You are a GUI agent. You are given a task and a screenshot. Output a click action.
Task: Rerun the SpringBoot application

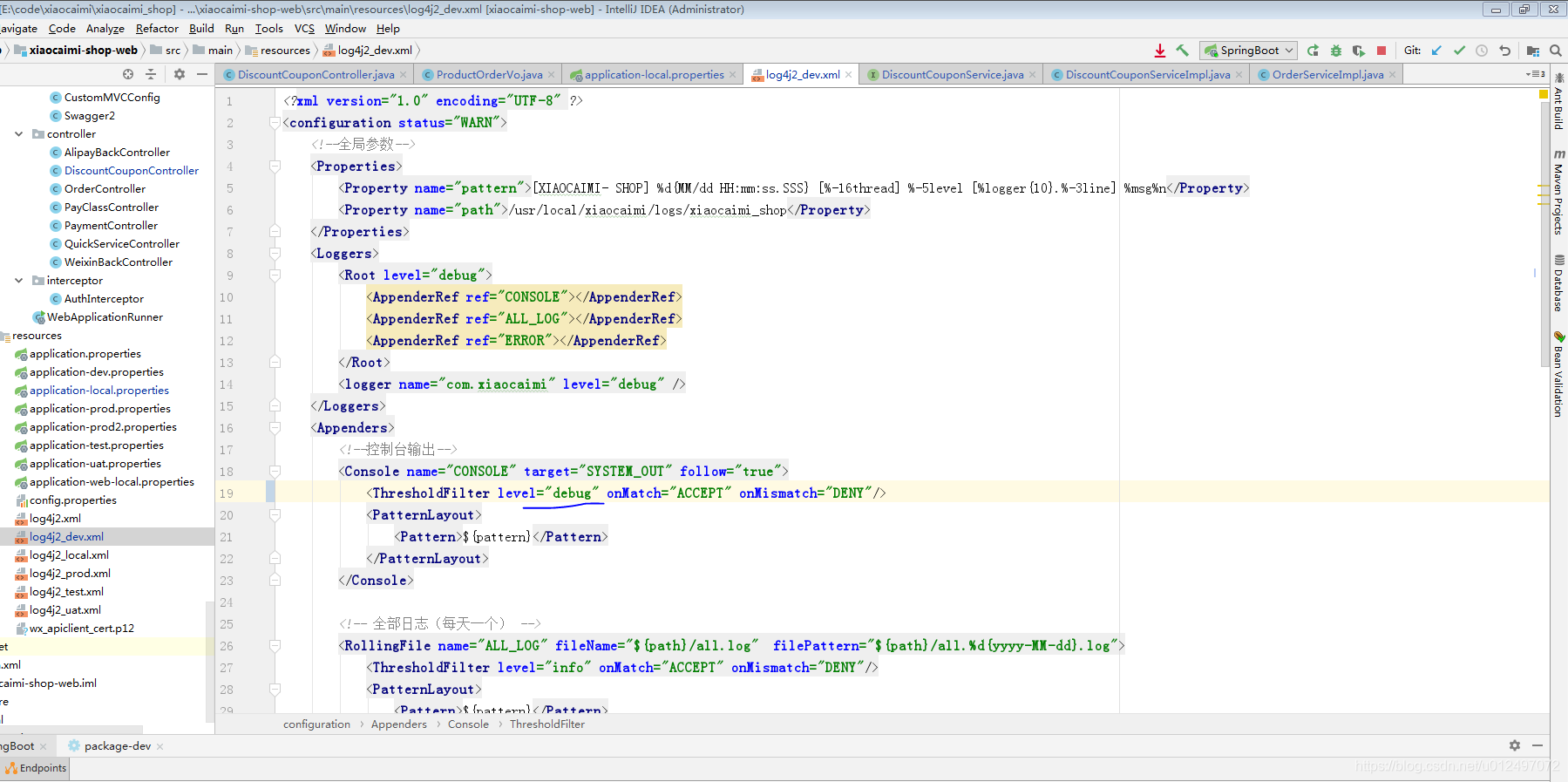(1313, 51)
